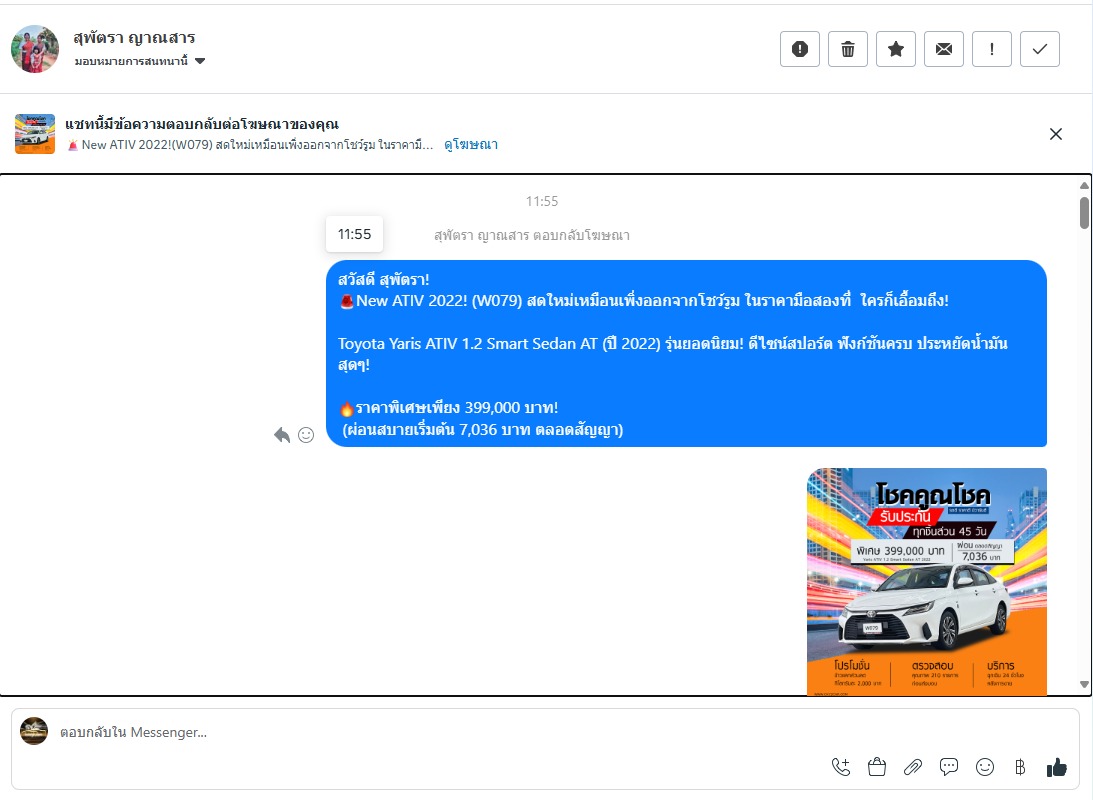Open the Toyota Yaris ATIV car image

(x=927, y=582)
